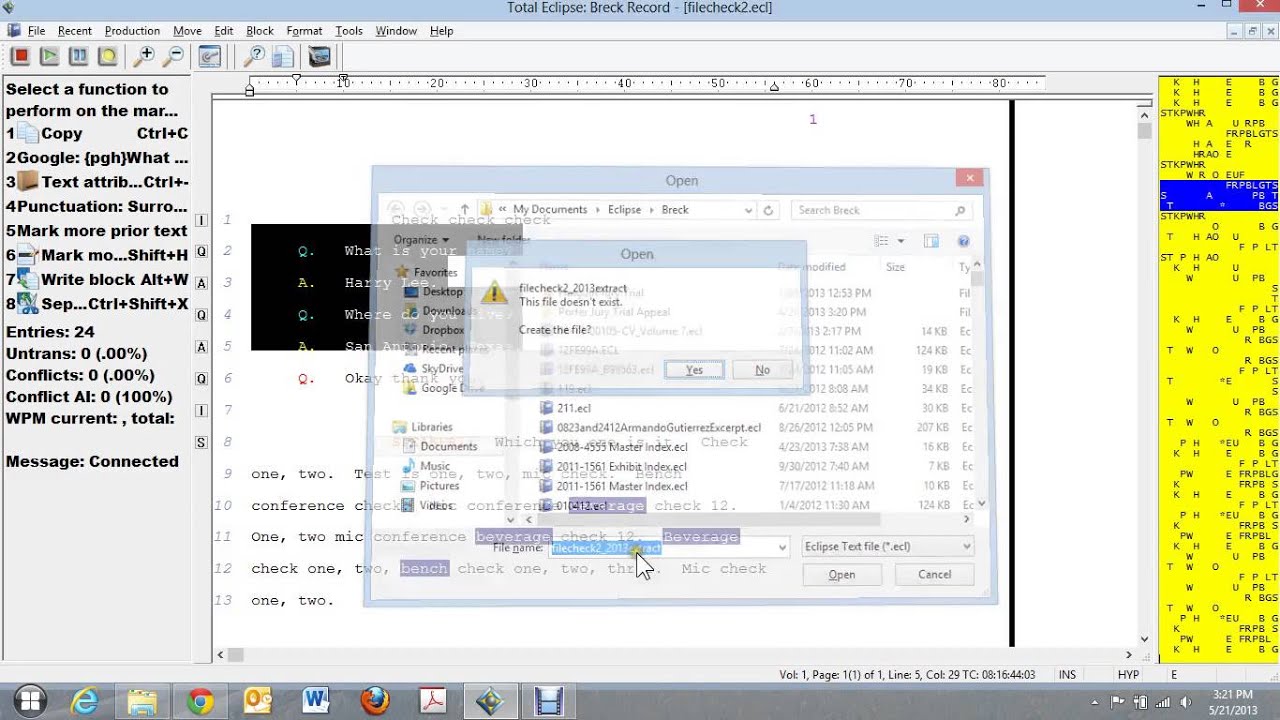Select Mark more prior text function

tap(97, 230)
